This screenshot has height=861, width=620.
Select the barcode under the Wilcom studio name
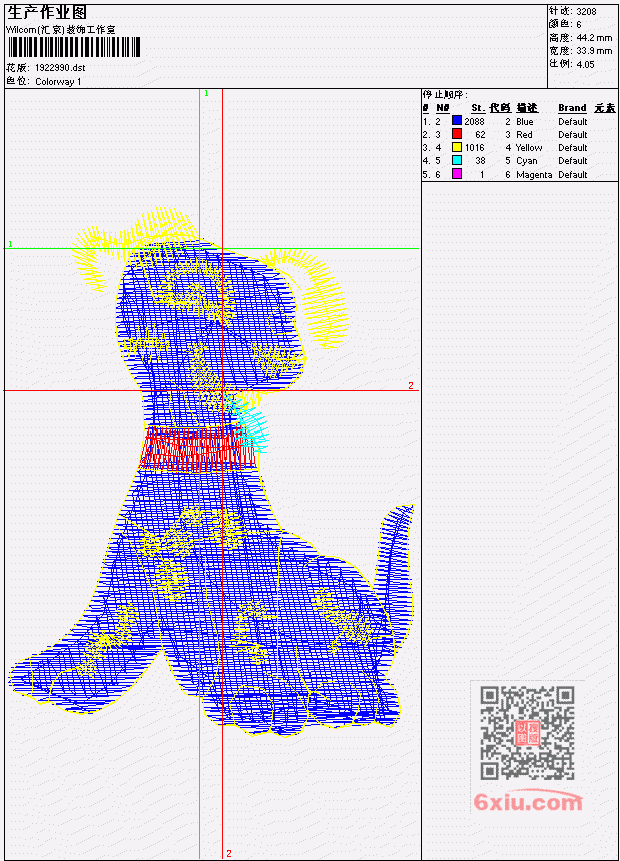coord(74,47)
